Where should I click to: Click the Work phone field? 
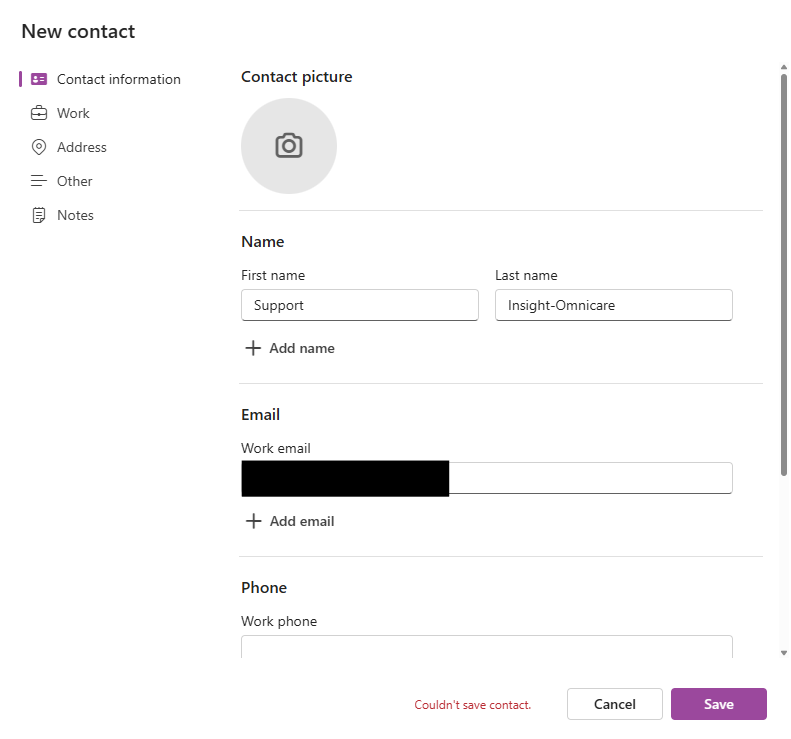click(486, 647)
